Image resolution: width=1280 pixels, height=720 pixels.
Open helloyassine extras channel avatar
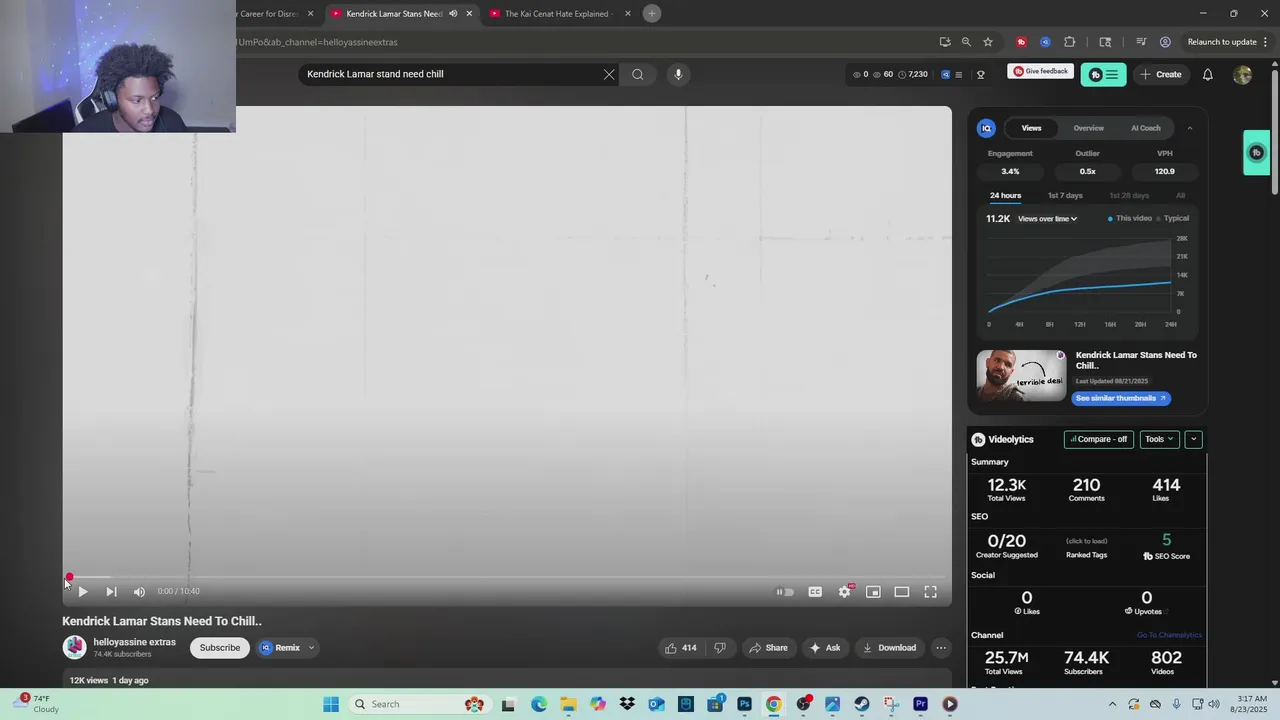(75, 647)
